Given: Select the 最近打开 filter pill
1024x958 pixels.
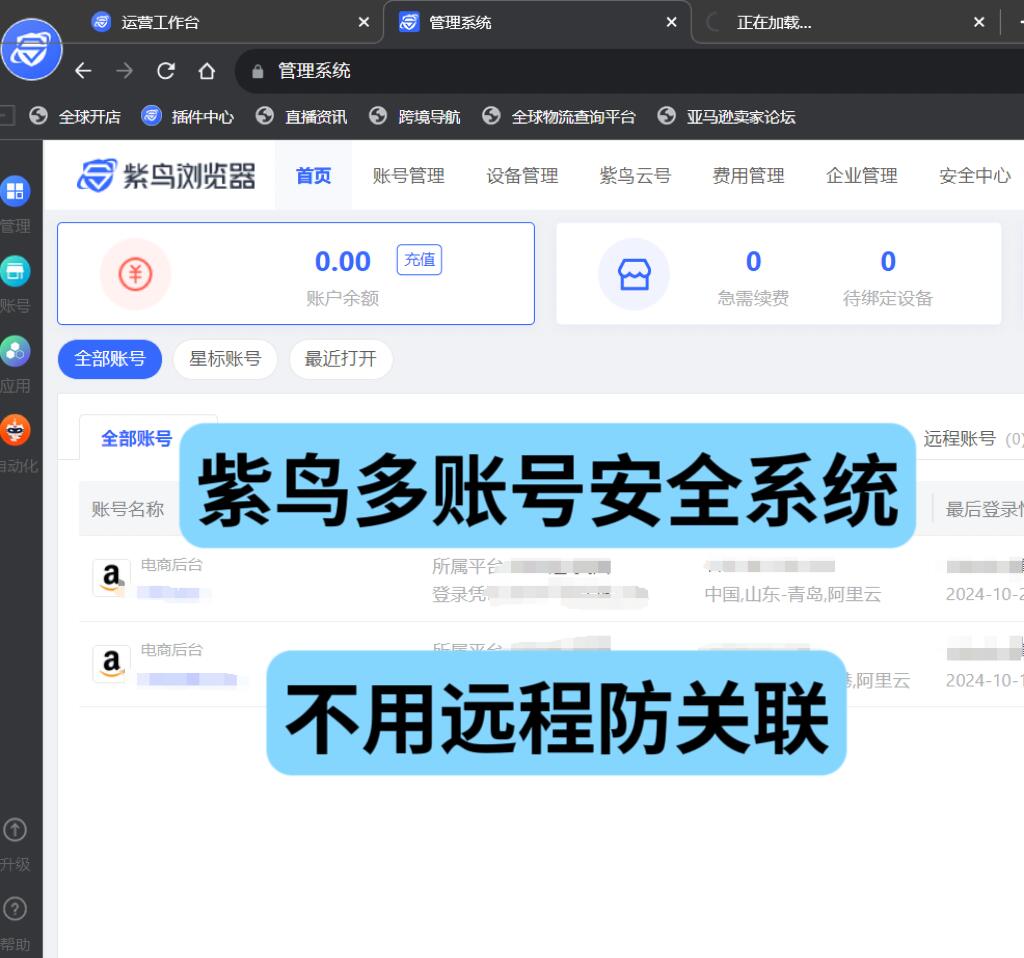Looking at the screenshot, I should coord(341,359).
